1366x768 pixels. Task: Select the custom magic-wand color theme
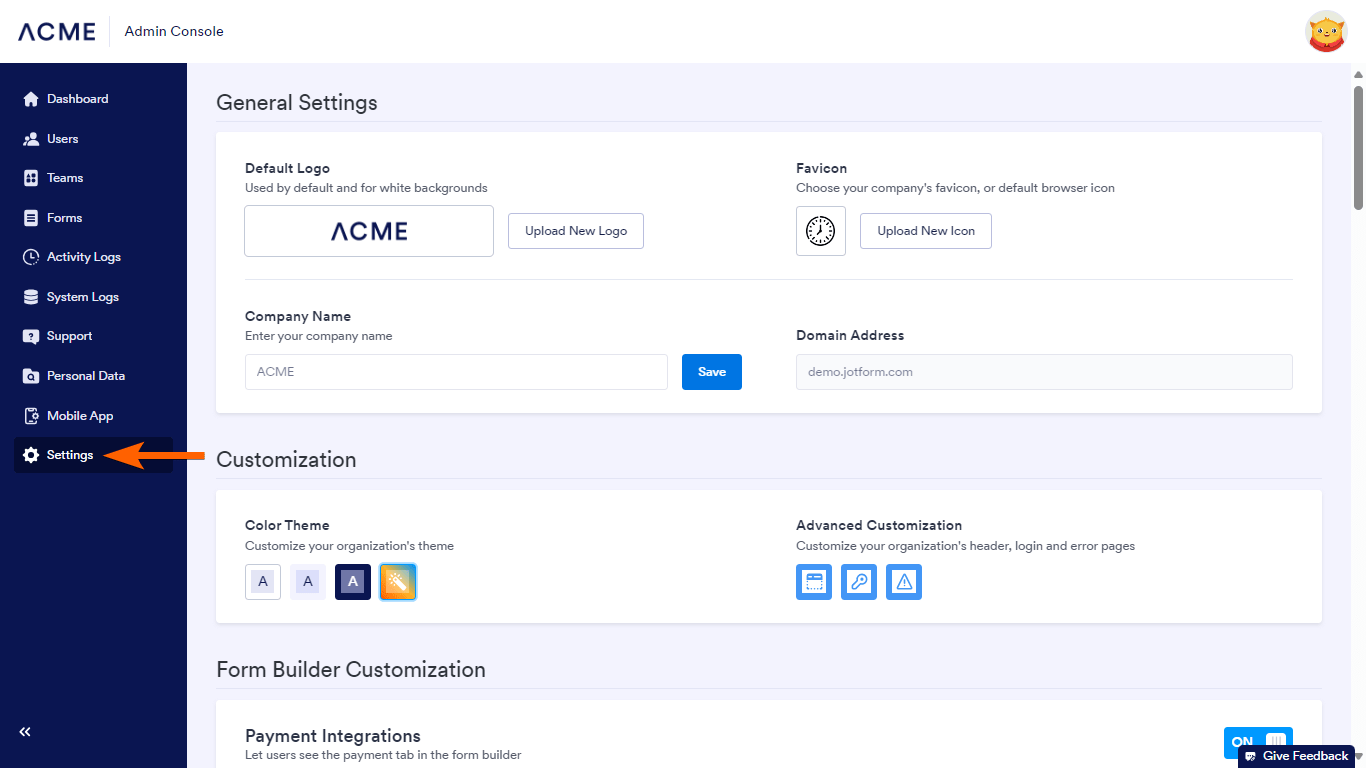coord(398,582)
